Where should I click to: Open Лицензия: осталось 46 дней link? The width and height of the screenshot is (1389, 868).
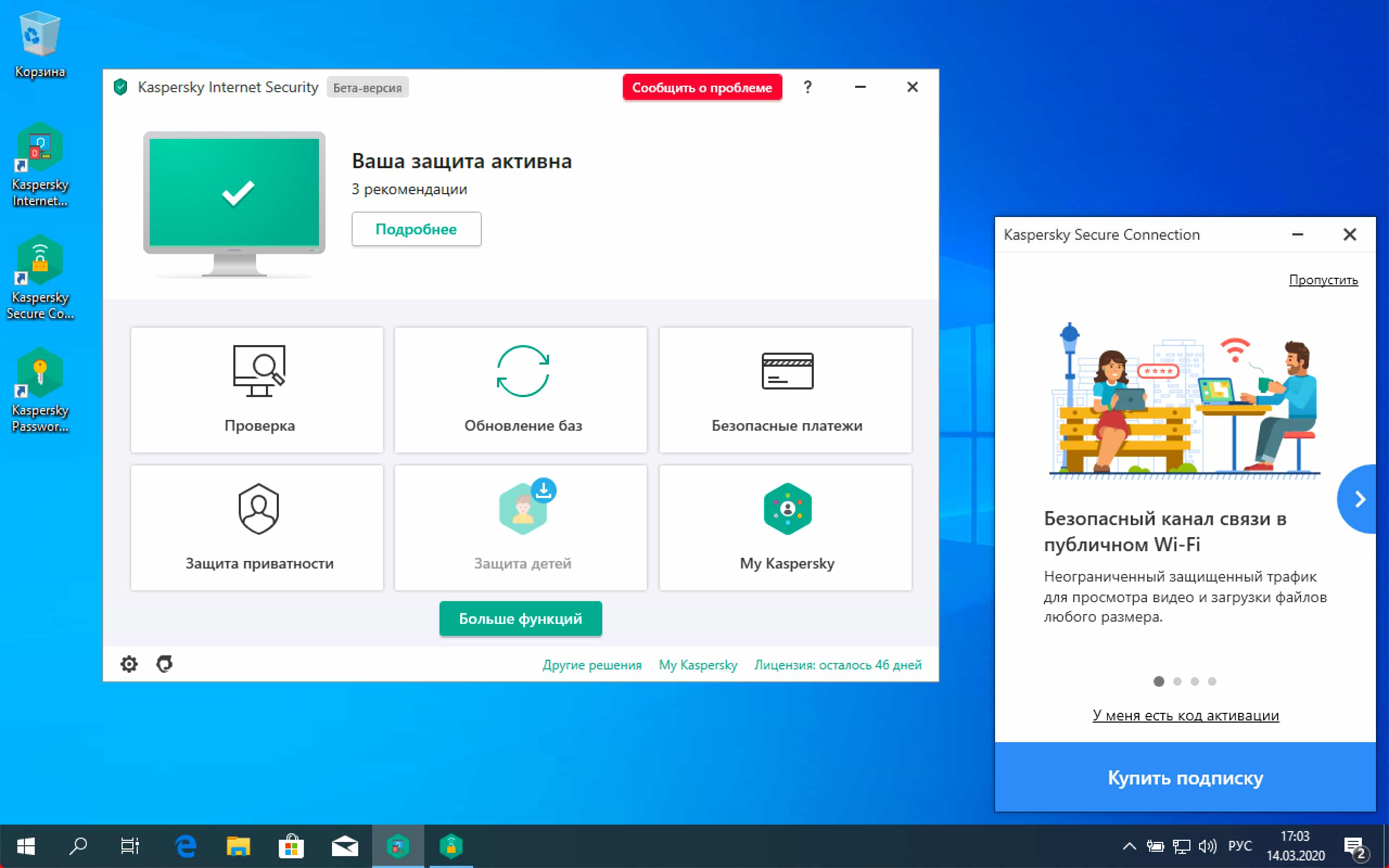(838, 665)
